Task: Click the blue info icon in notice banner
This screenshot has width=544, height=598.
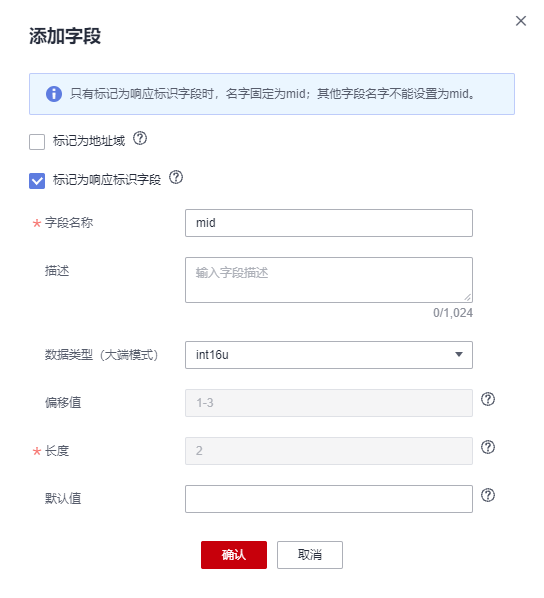Action: 54,94
